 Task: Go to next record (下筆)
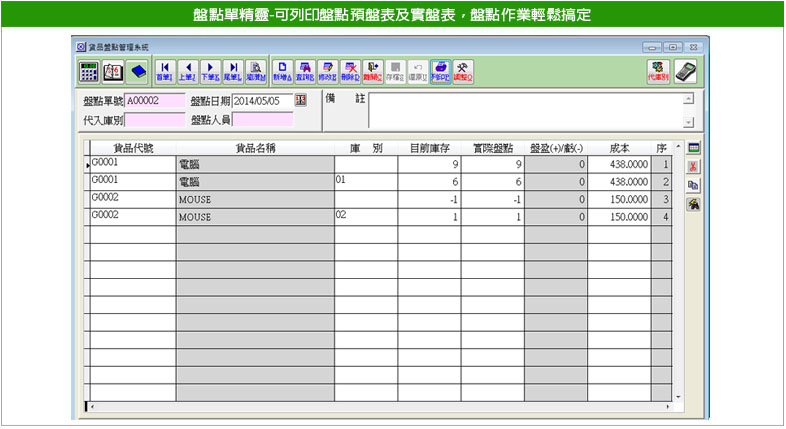[x=210, y=71]
